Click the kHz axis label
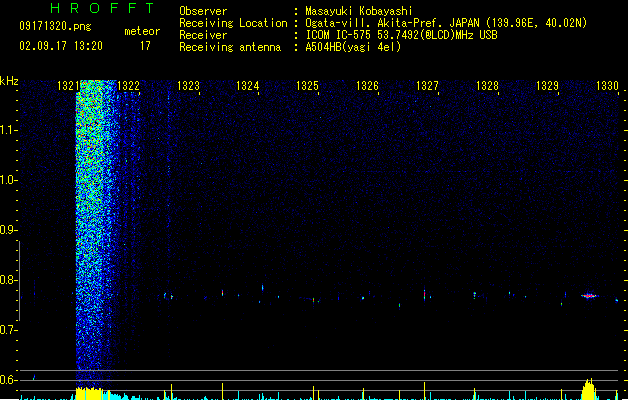 point(9,81)
